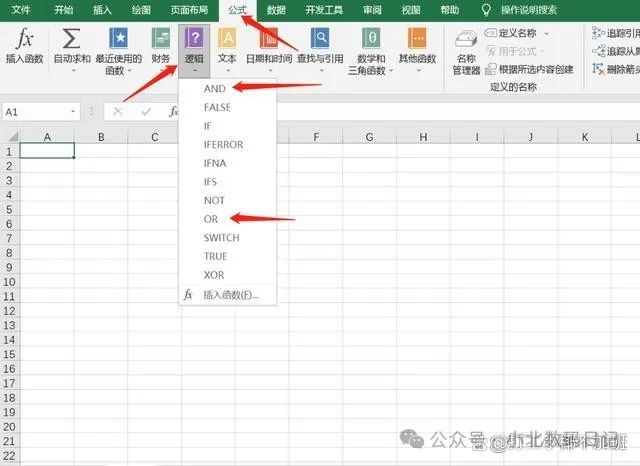Open the More Functions (其他函数) icon

417,39
